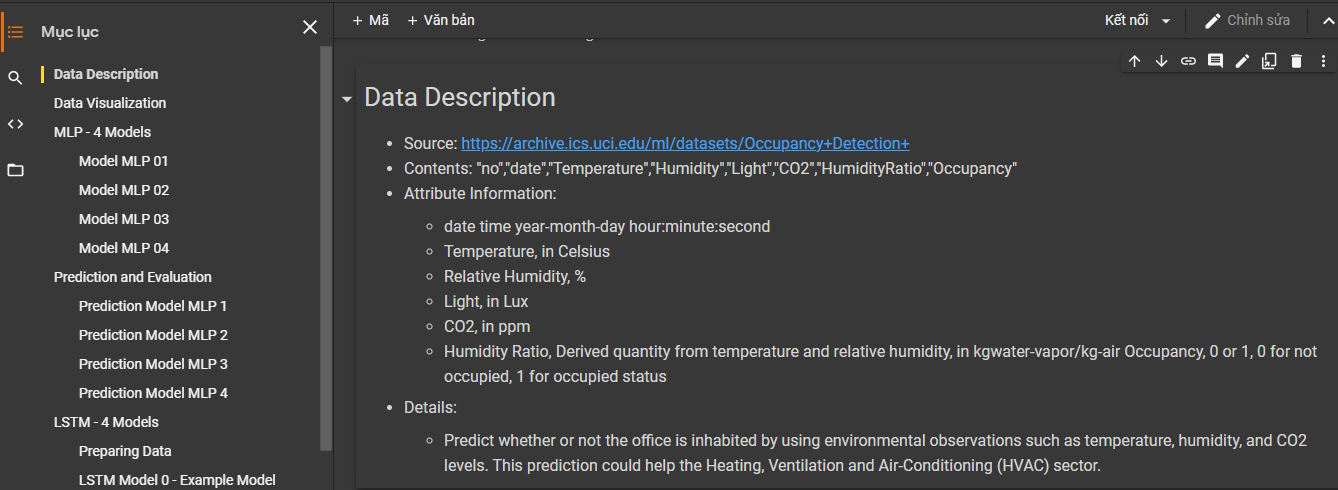Go to Model MLP 03 in outline
The width and height of the screenshot is (1338, 490).
(x=124, y=219)
